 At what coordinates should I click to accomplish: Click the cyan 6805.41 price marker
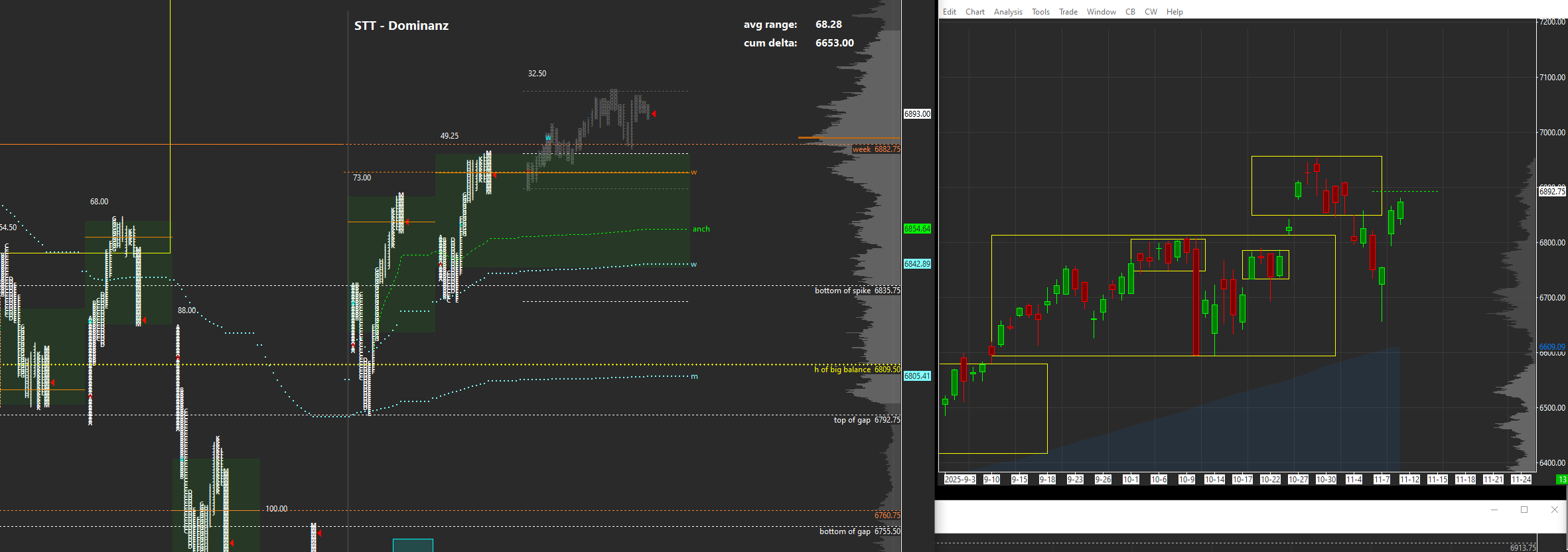click(917, 376)
